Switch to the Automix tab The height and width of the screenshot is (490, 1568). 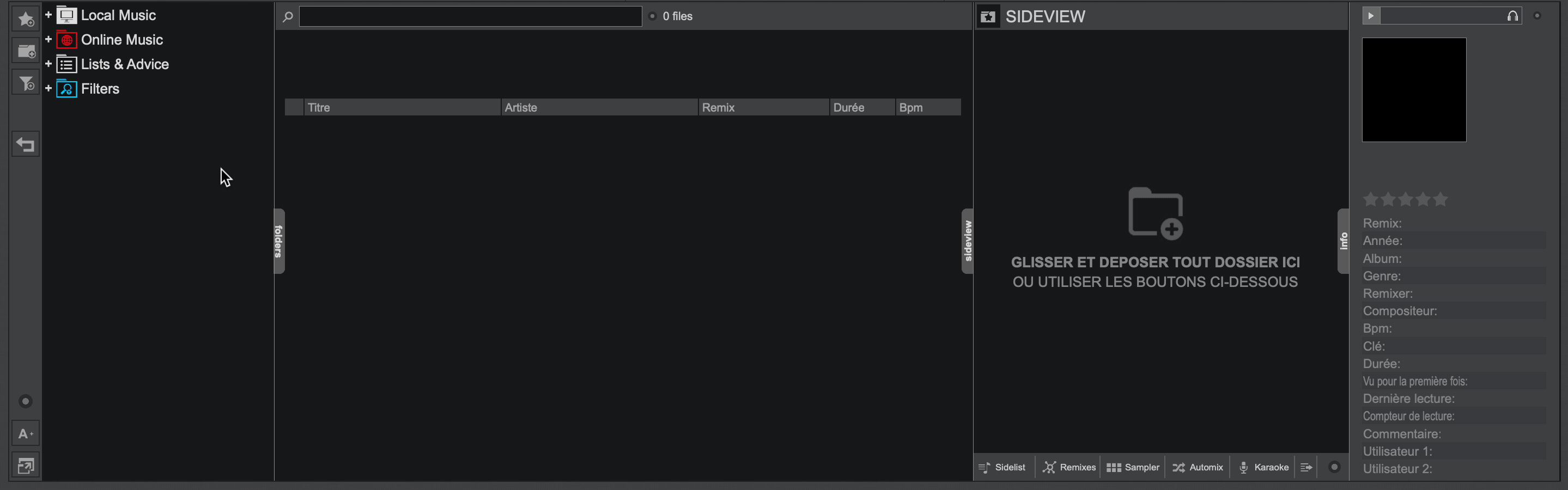(x=1198, y=468)
